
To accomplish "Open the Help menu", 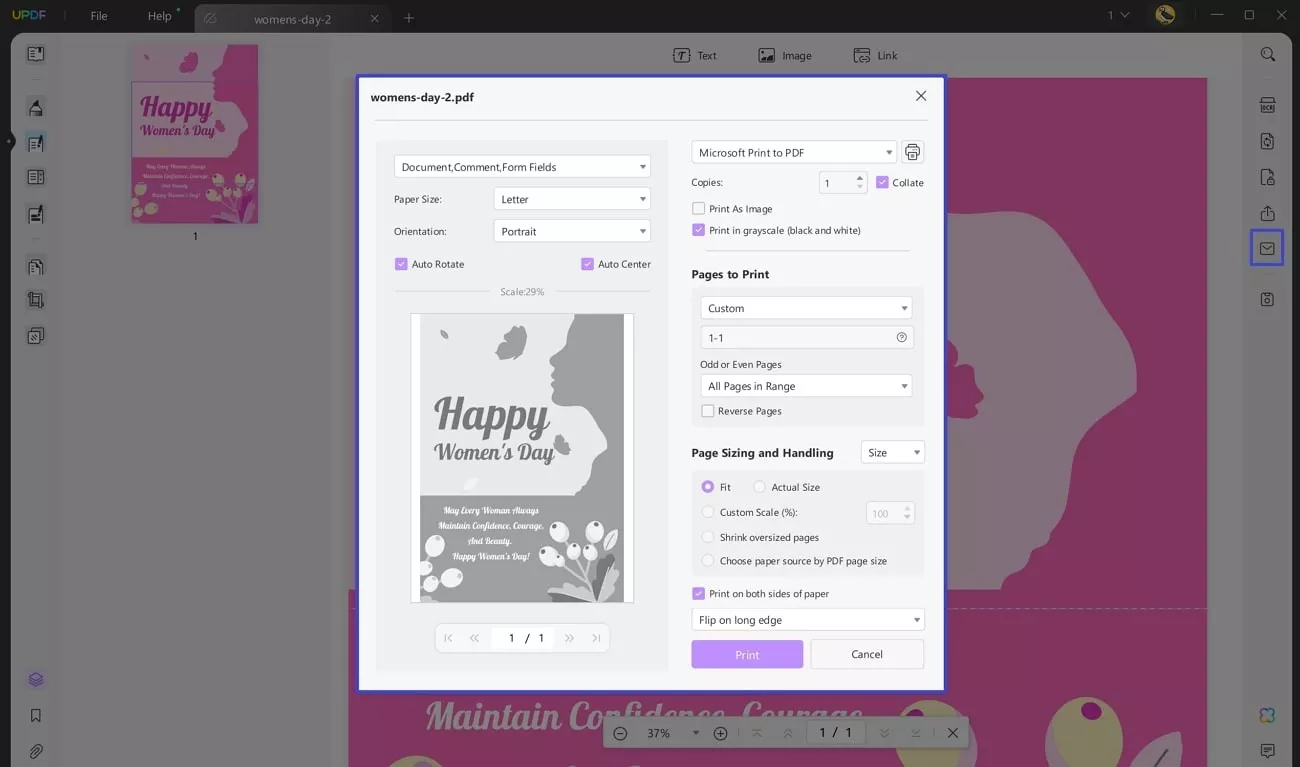I will coord(158,15).
